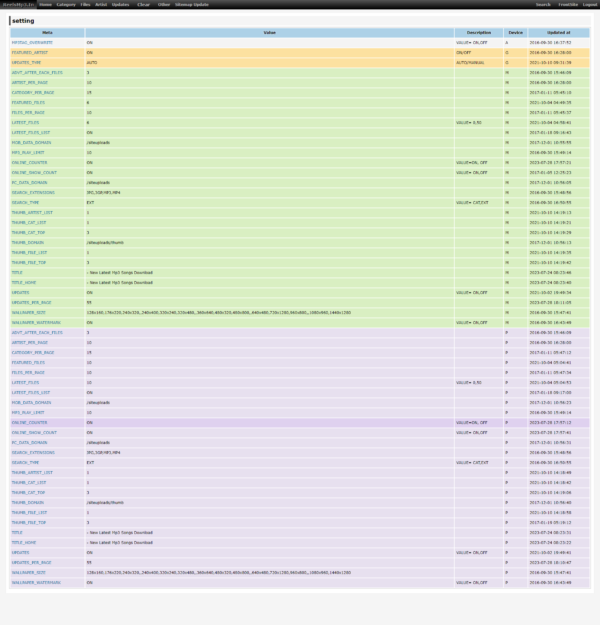600x625 pixels.
Task: Open the Clear menu
Action: (x=144, y=4)
